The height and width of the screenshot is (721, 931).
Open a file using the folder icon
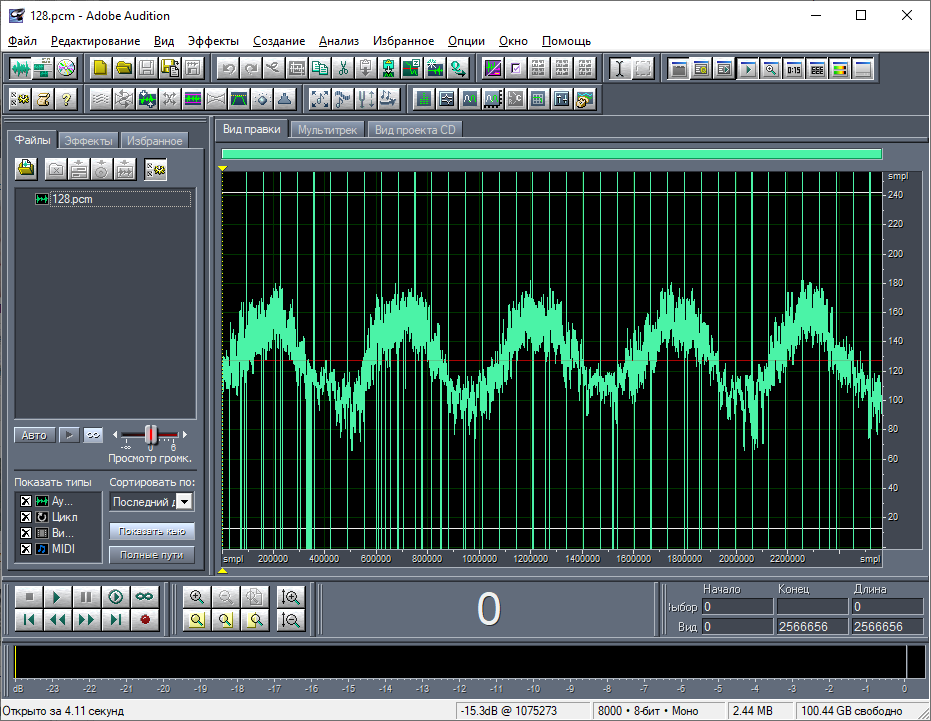click(x=122, y=68)
